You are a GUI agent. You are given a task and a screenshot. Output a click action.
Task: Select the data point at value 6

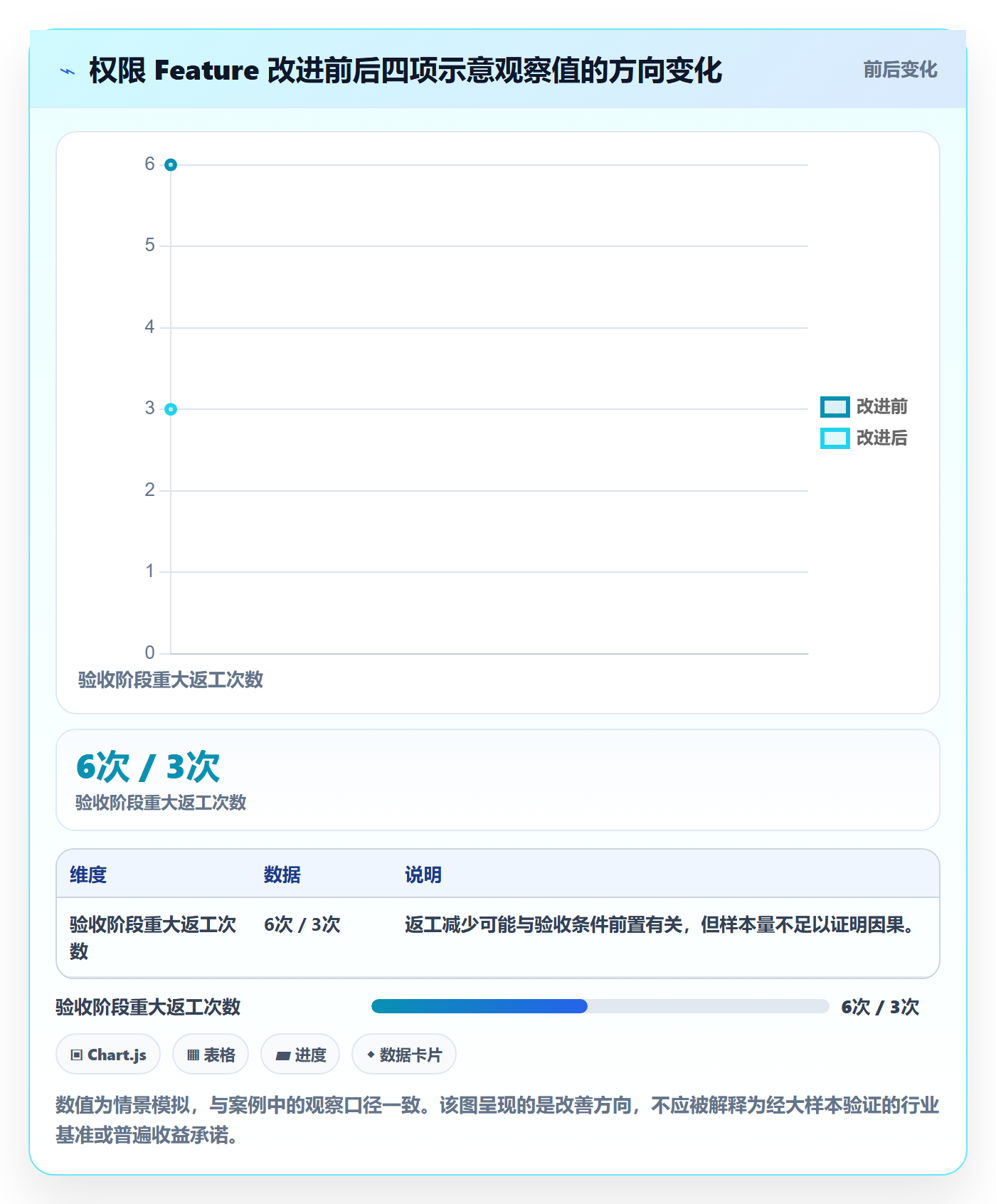(171, 165)
